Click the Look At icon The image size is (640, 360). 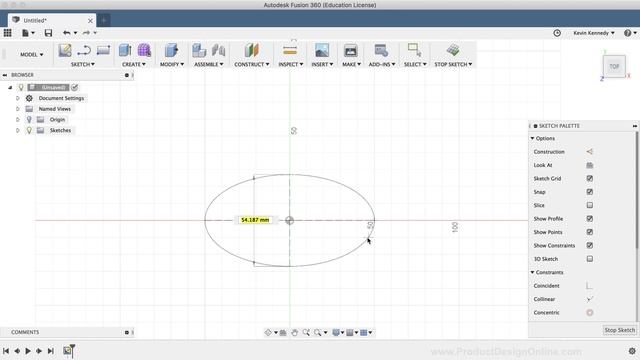point(589,165)
